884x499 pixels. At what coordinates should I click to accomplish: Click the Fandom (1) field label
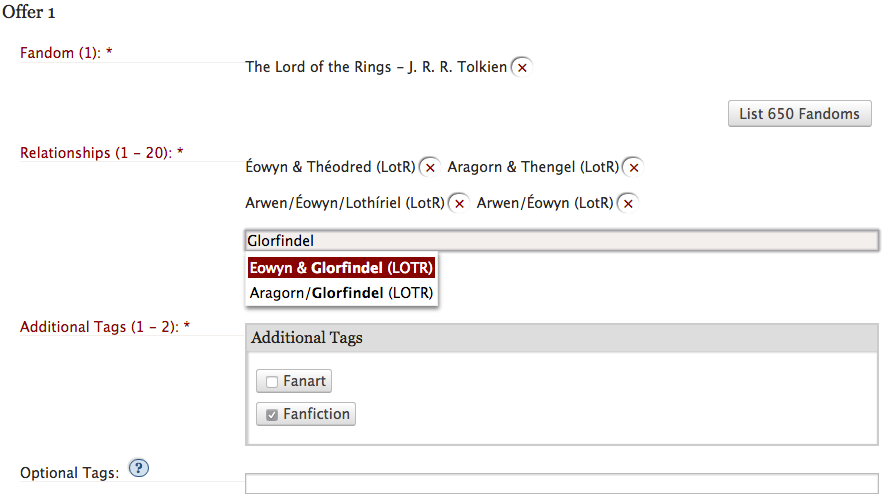pyautogui.click(x=66, y=53)
